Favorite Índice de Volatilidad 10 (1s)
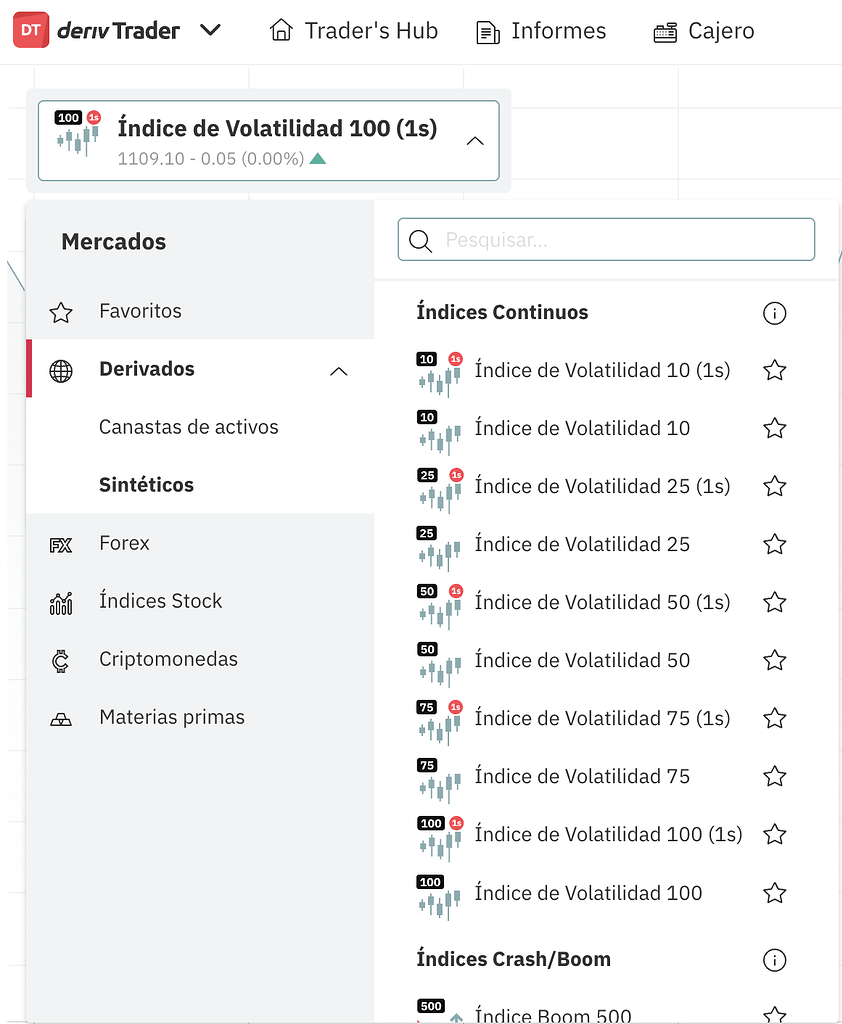 pos(775,370)
